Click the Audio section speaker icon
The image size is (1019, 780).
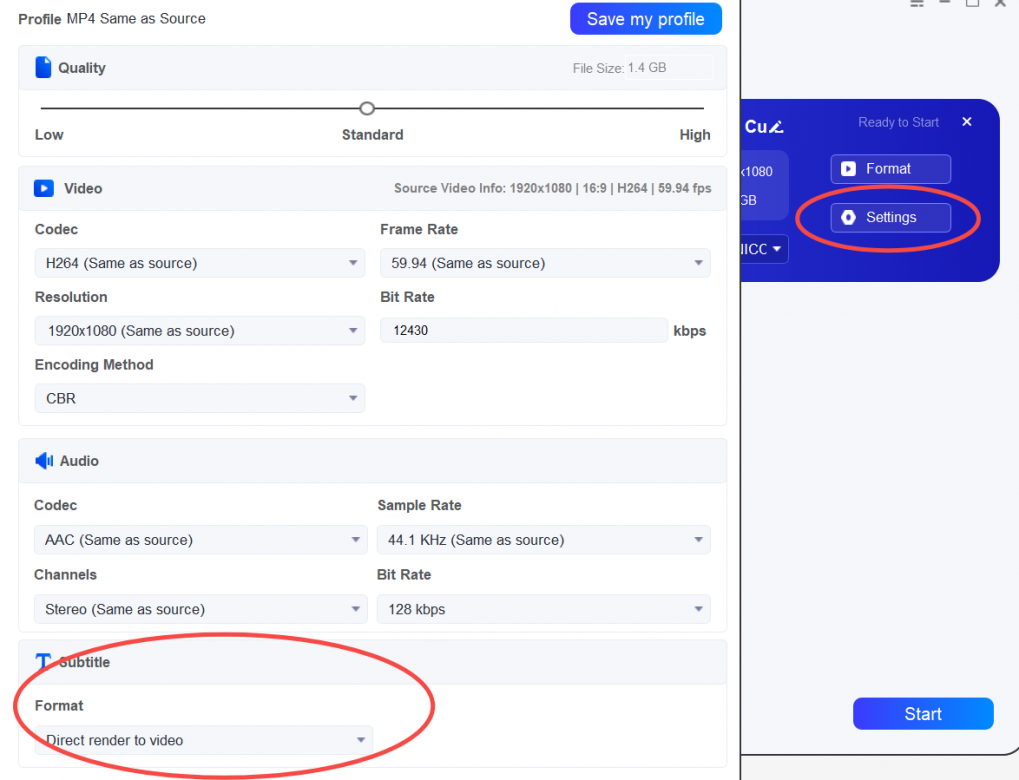point(44,461)
